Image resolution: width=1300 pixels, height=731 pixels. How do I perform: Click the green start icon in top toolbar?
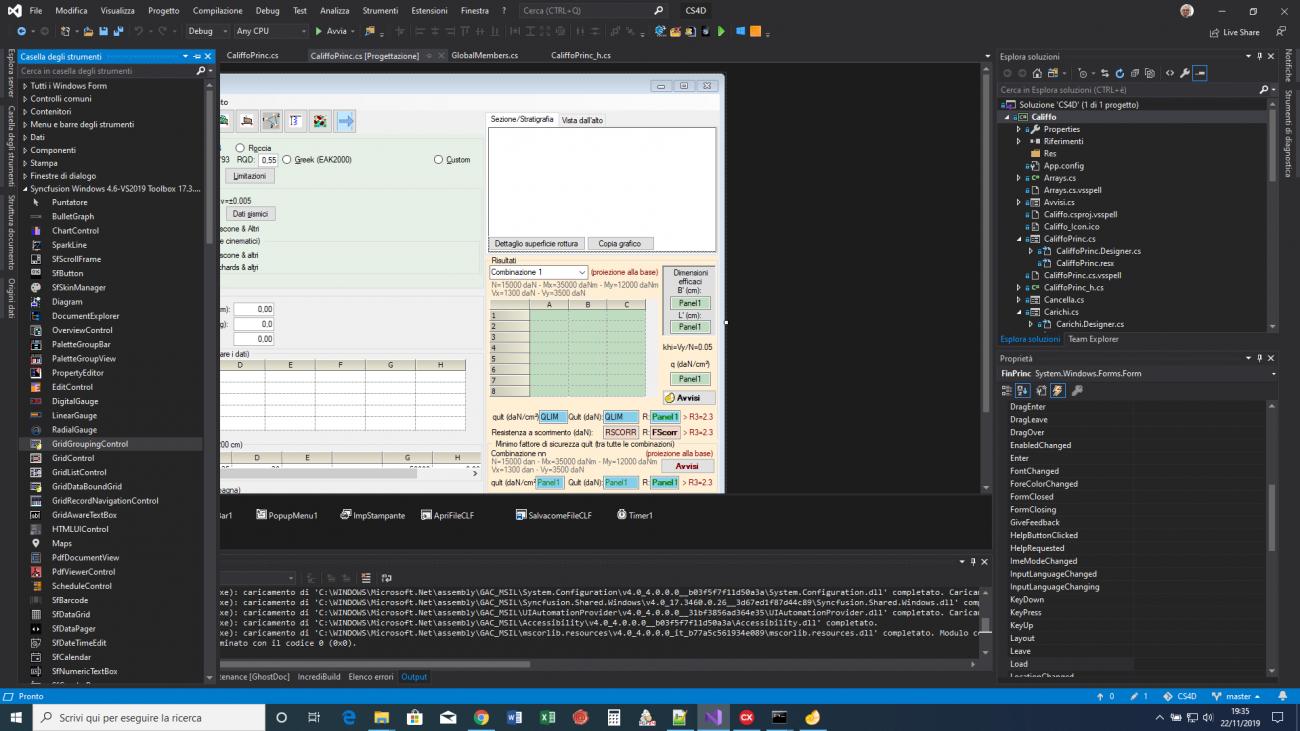(721, 31)
